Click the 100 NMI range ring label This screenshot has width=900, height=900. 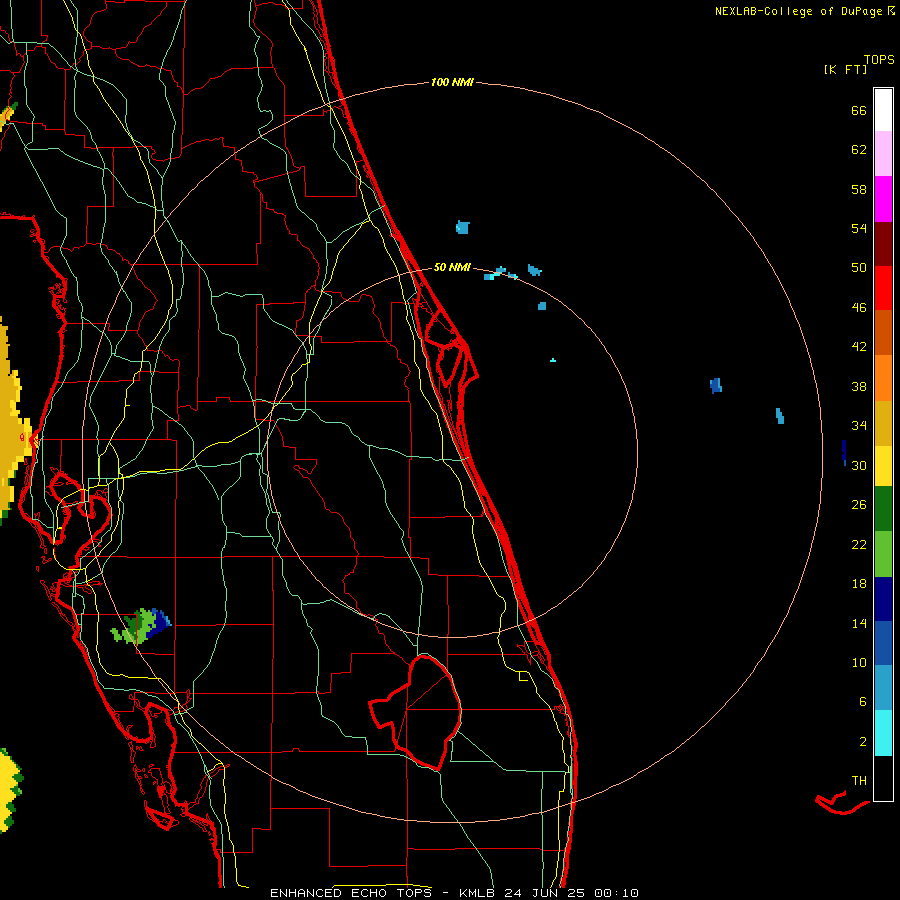point(452,82)
